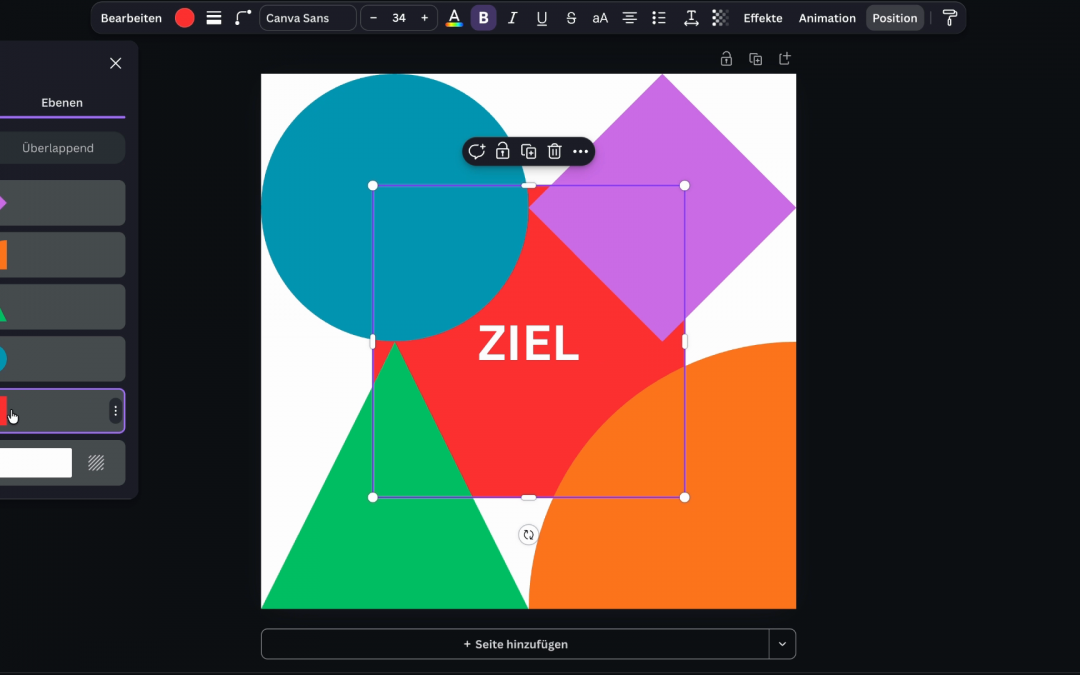Close the layers side panel

(116, 63)
